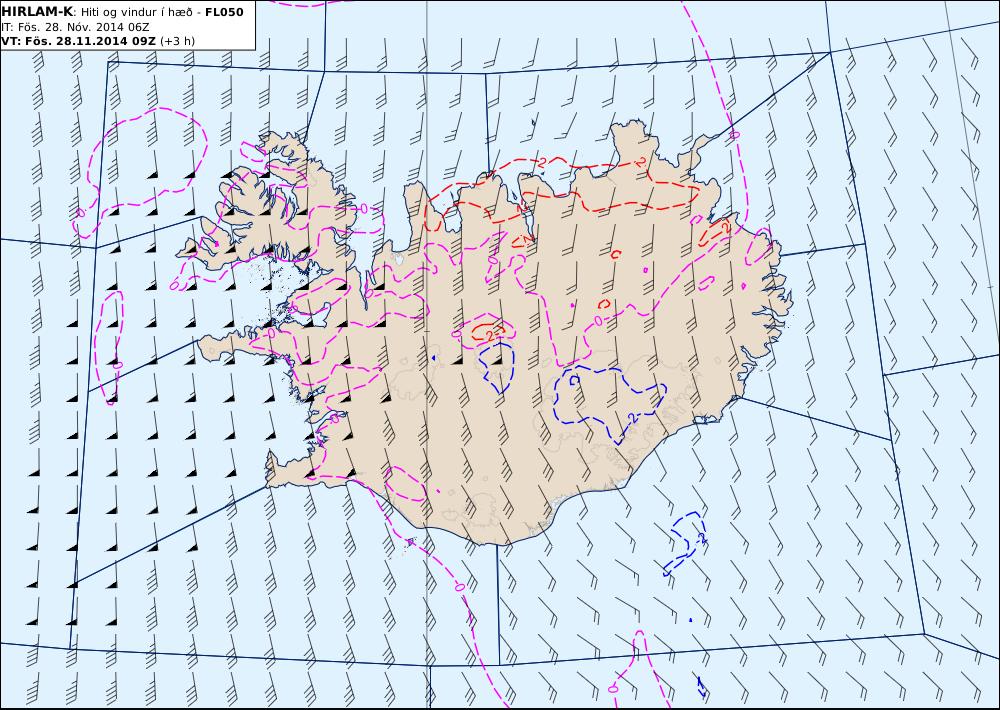Viewport: 1000px width, 710px height.
Task: Click the 'Hiti og vindur í hæð' title text
Action: [x=136, y=12]
